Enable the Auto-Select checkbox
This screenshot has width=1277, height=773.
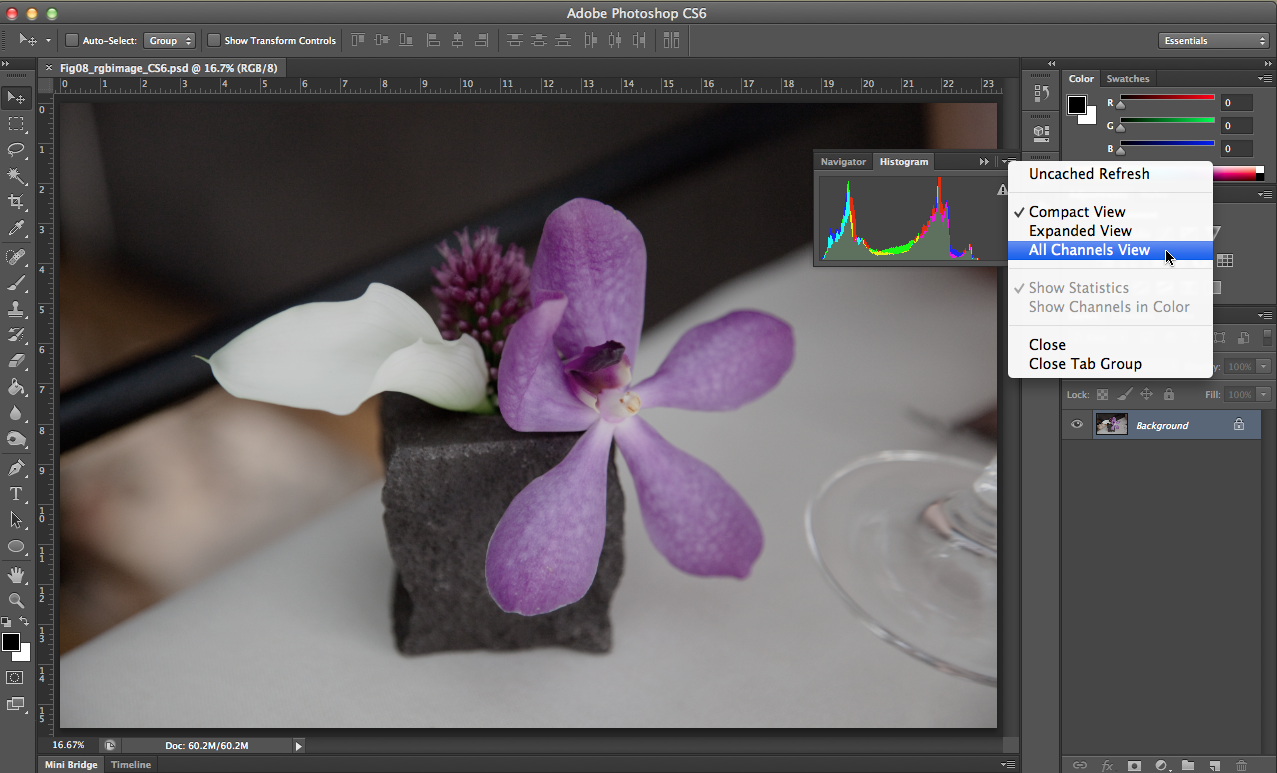click(x=72, y=41)
